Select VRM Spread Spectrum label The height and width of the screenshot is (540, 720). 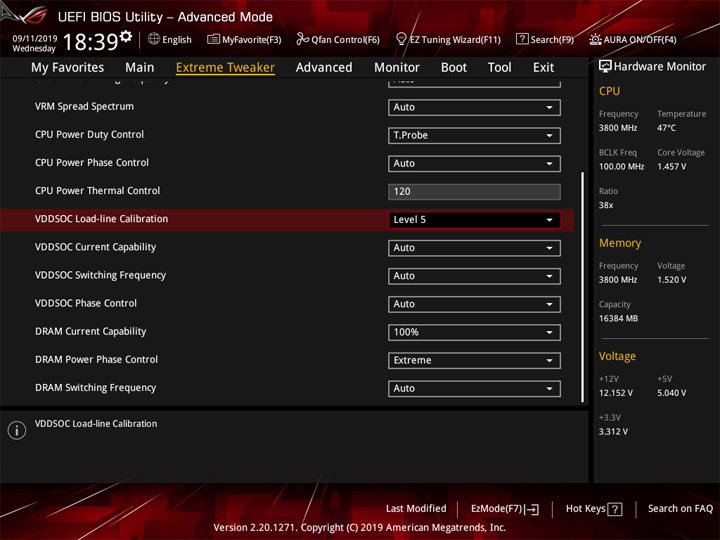tap(84, 107)
